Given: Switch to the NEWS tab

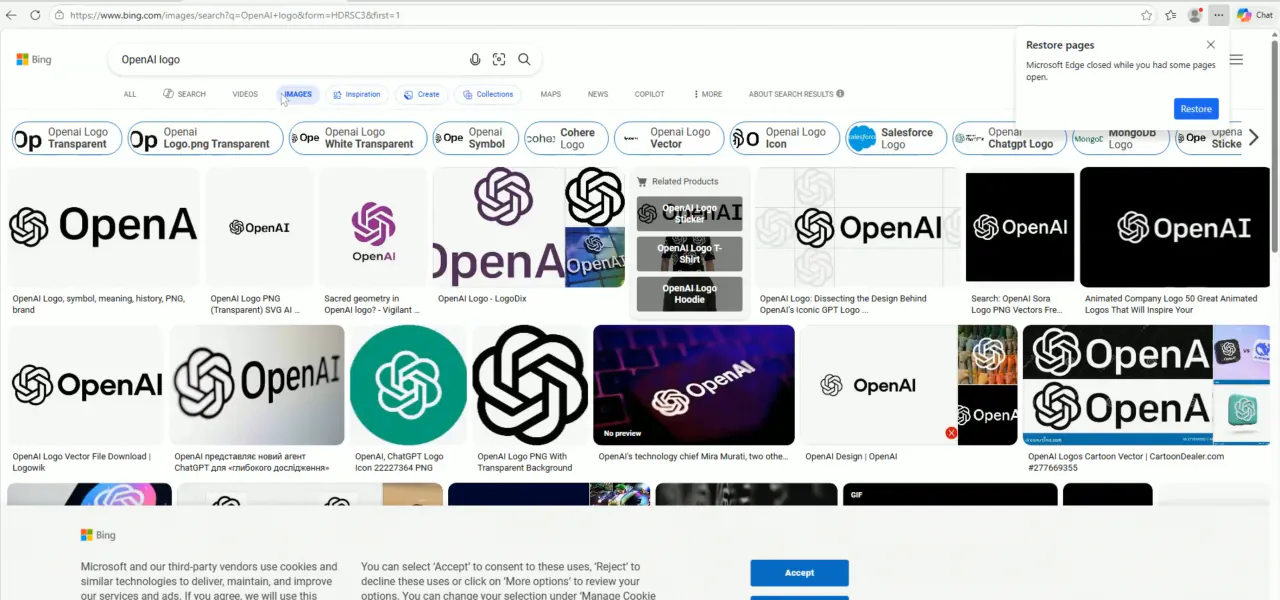Looking at the screenshot, I should pyautogui.click(x=597, y=94).
